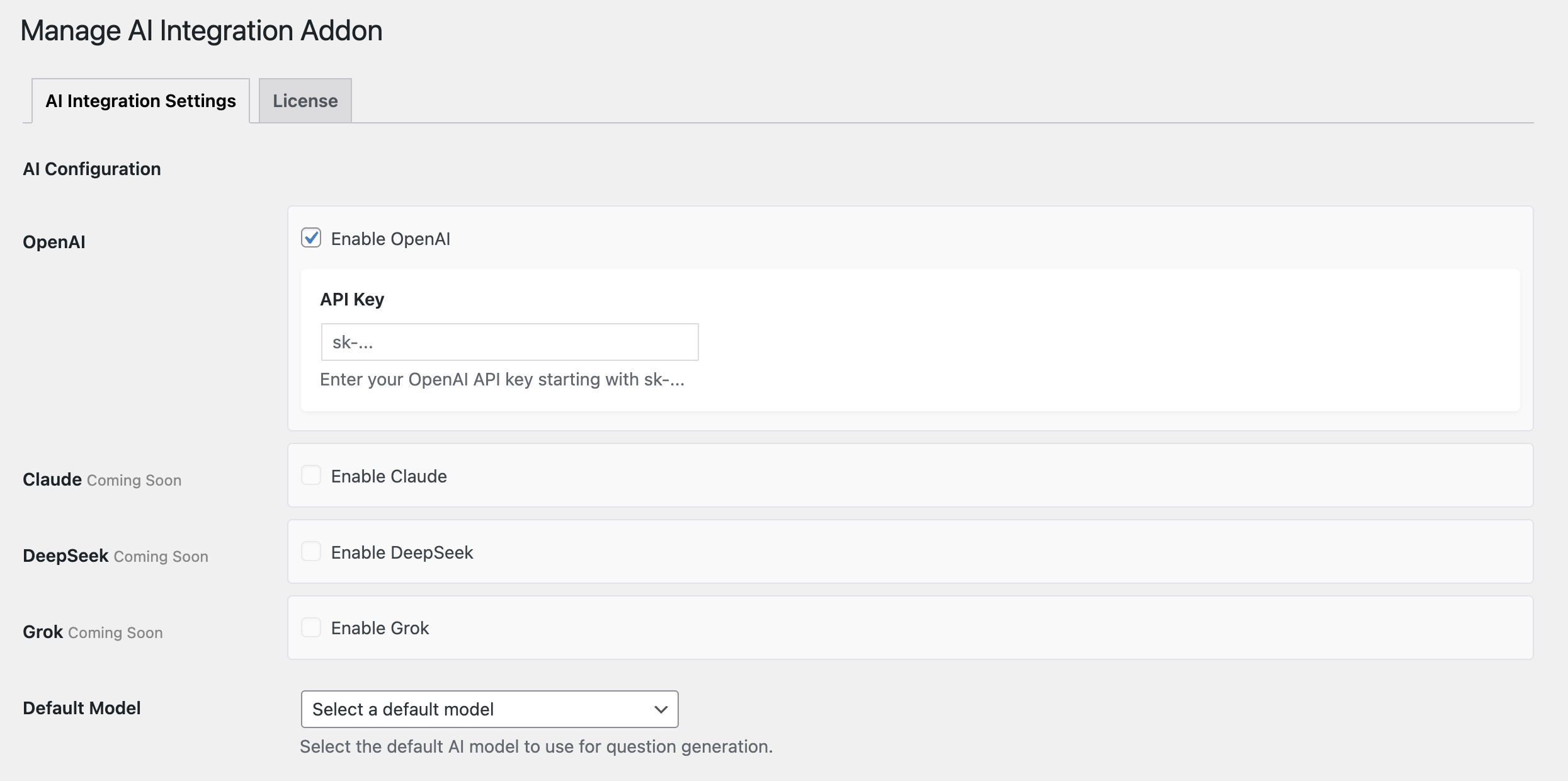
Task: Click the default model dropdown chevron arrow
Action: click(x=661, y=709)
